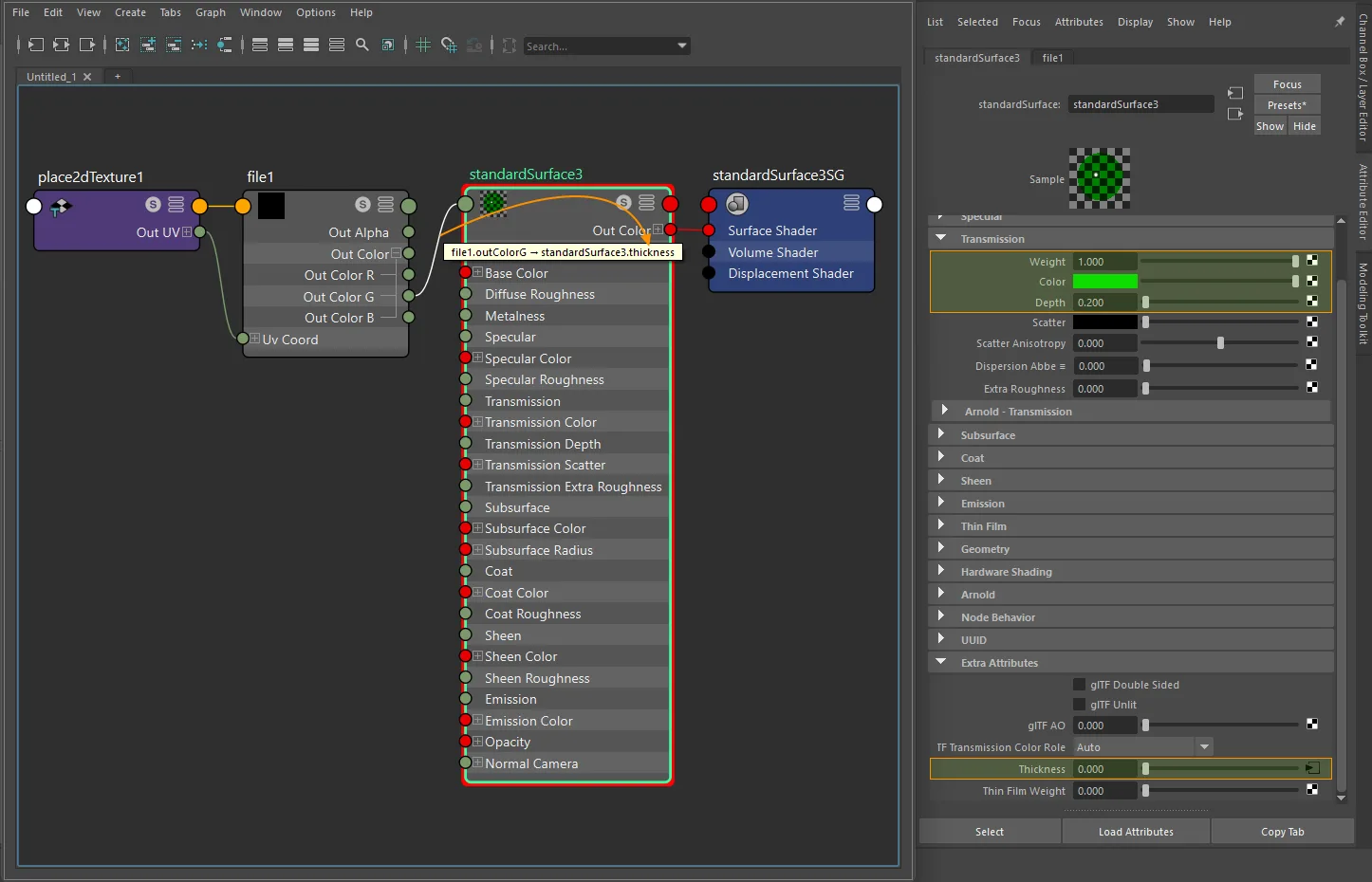Expand the Thin Film section
Viewport: 1372px width, 882px height.
point(941,525)
